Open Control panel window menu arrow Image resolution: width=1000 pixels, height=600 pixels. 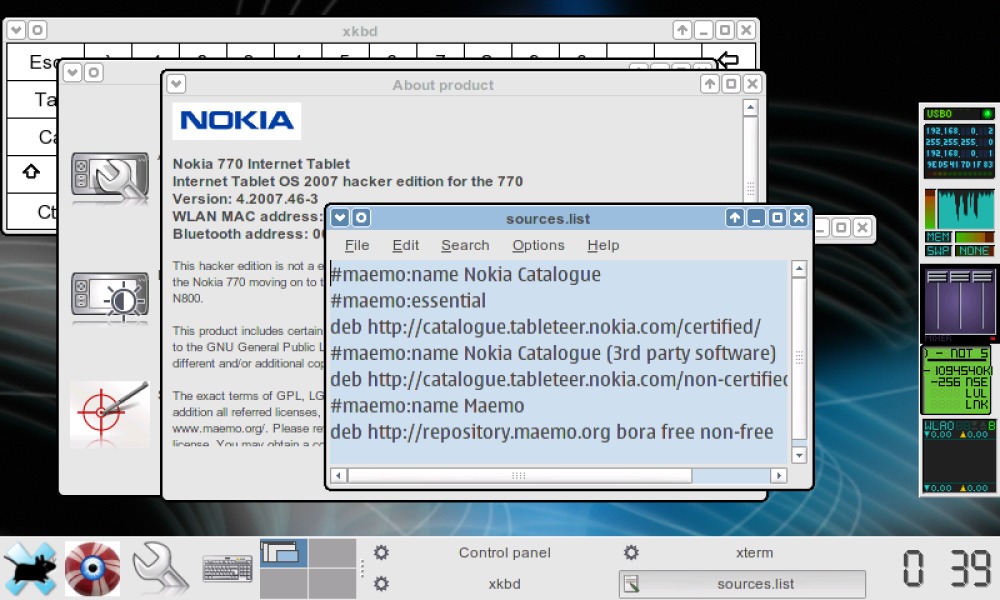[x=73, y=73]
